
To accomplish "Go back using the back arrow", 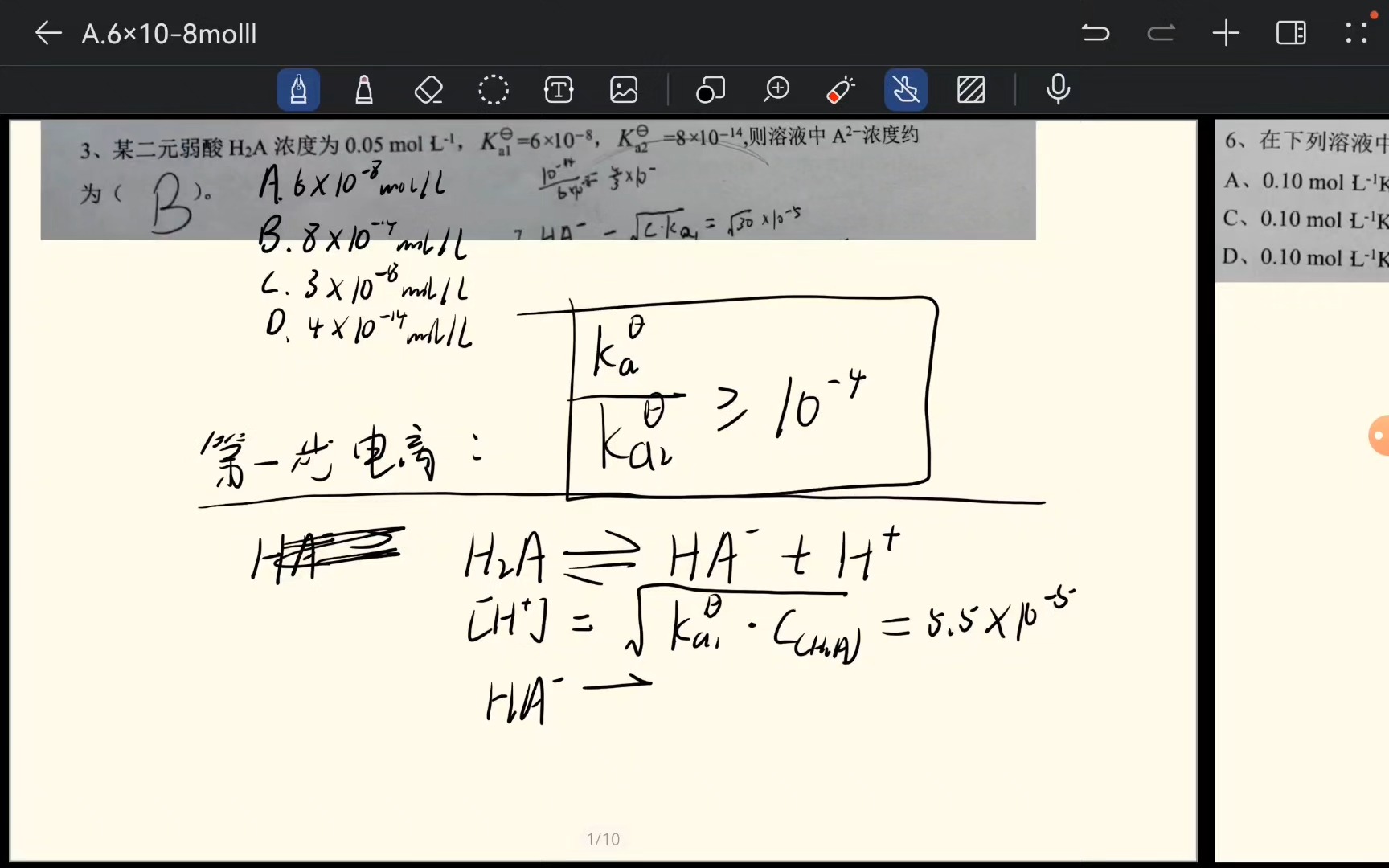I will tap(48, 33).
